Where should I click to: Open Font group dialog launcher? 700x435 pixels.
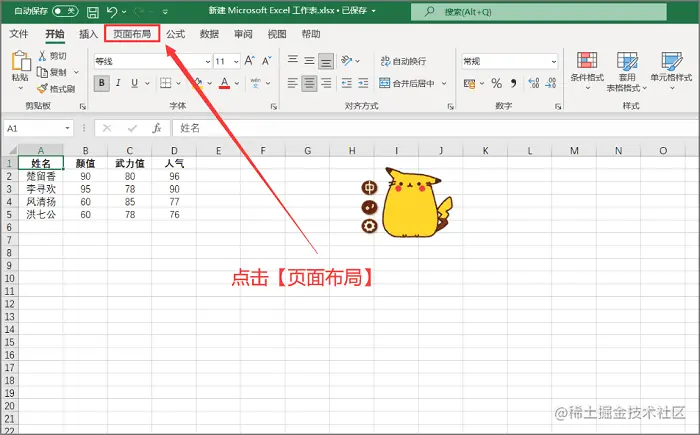point(274,106)
